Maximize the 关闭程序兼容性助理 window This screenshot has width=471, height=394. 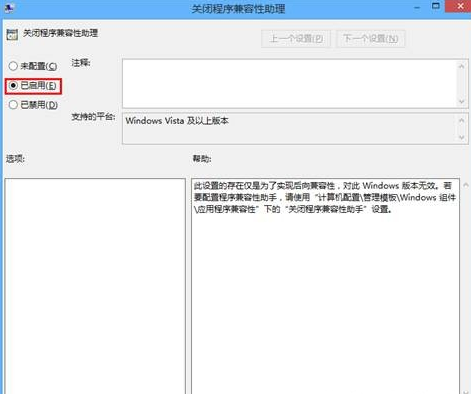pos(436,6)
